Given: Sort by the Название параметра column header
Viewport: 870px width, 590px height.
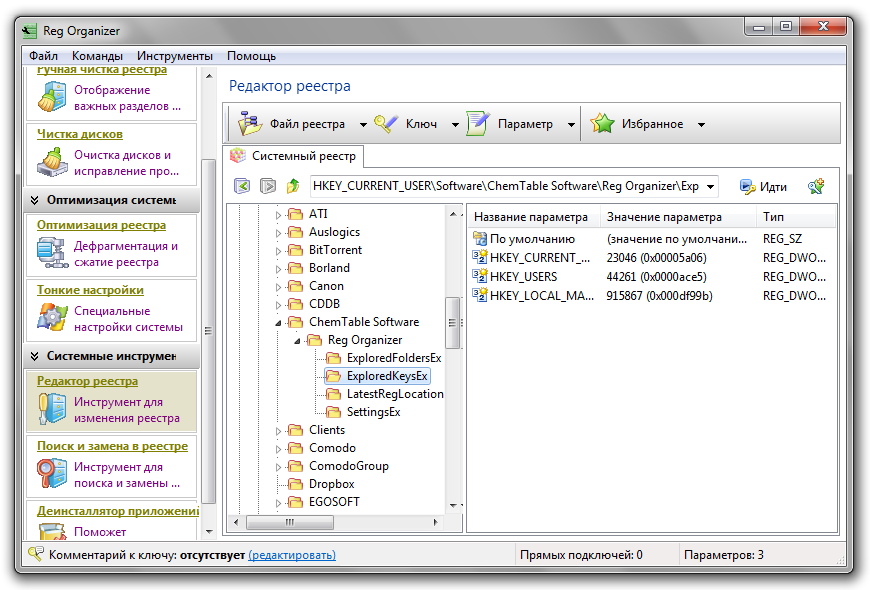Looking at the screenshot, I should (534, 217).
